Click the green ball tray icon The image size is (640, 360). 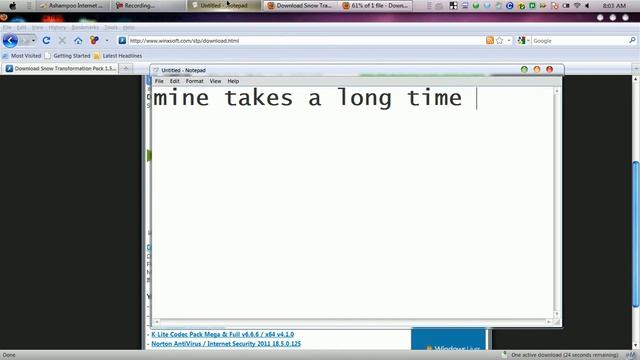click(x=476, y=6)
